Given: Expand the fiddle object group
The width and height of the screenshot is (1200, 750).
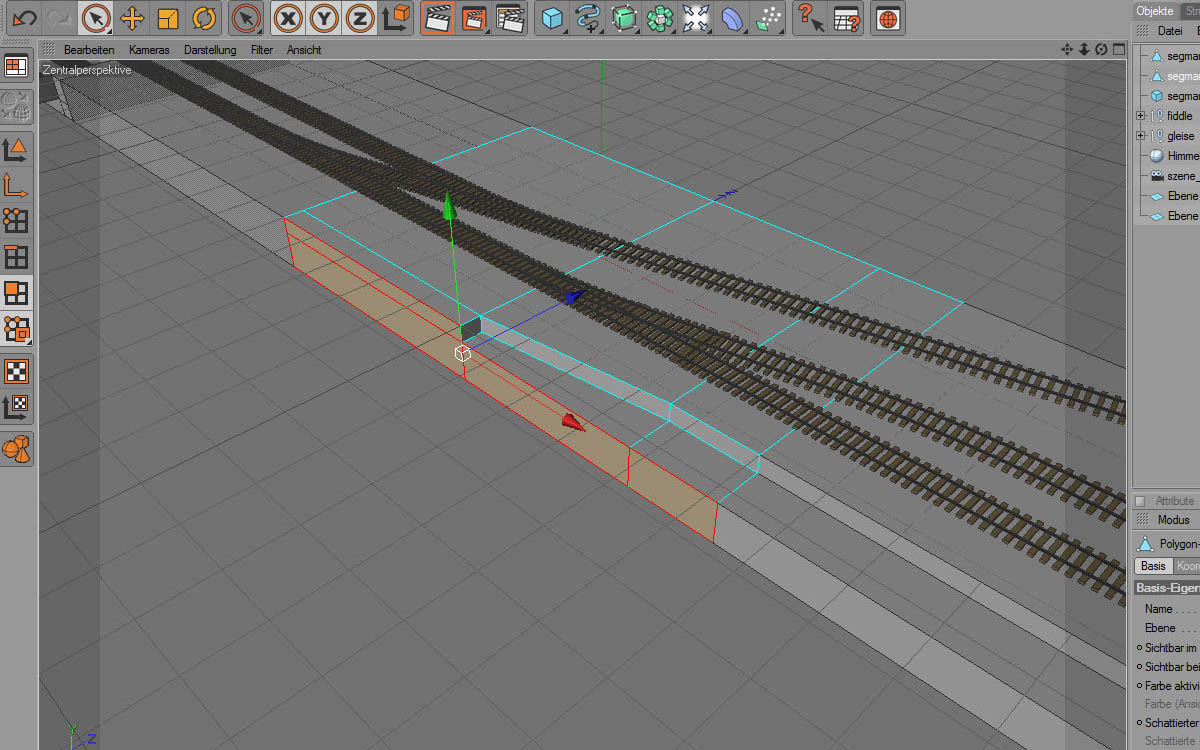Looking at the screenshot, I should click(1140, 116).
